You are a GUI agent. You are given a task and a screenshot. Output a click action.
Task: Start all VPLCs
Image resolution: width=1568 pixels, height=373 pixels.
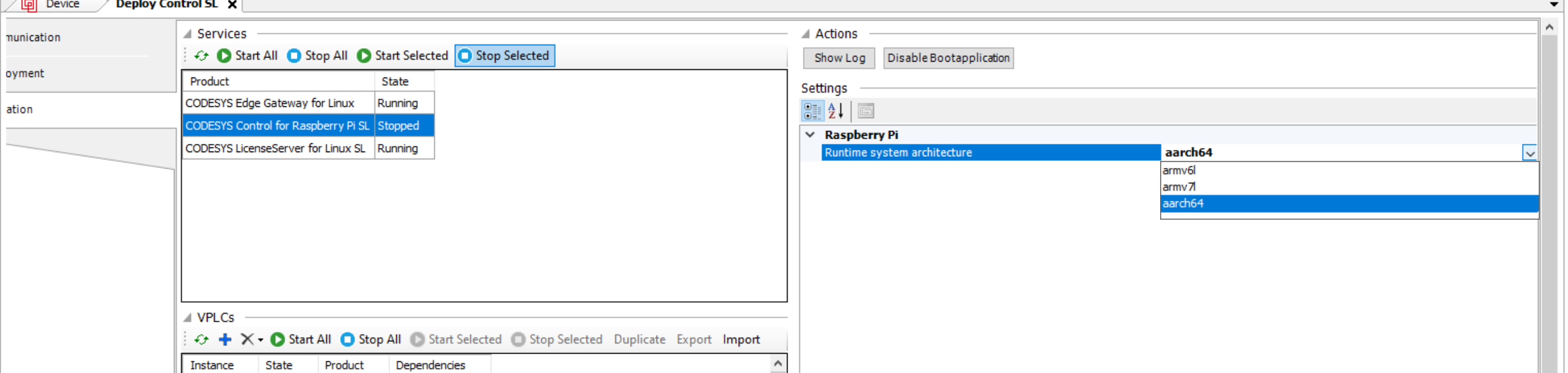[x=301, y=340]
